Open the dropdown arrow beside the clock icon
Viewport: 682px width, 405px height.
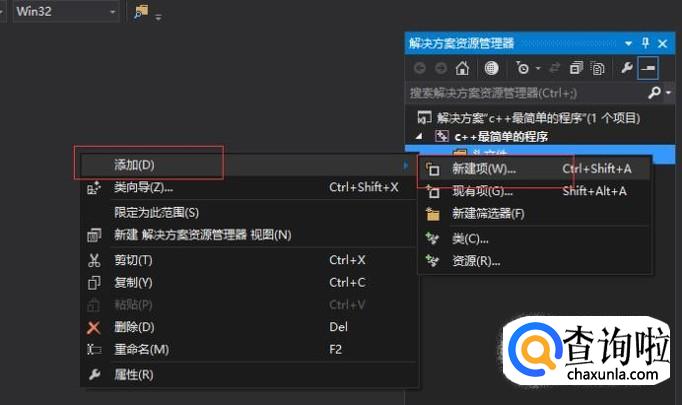(538, 68)
